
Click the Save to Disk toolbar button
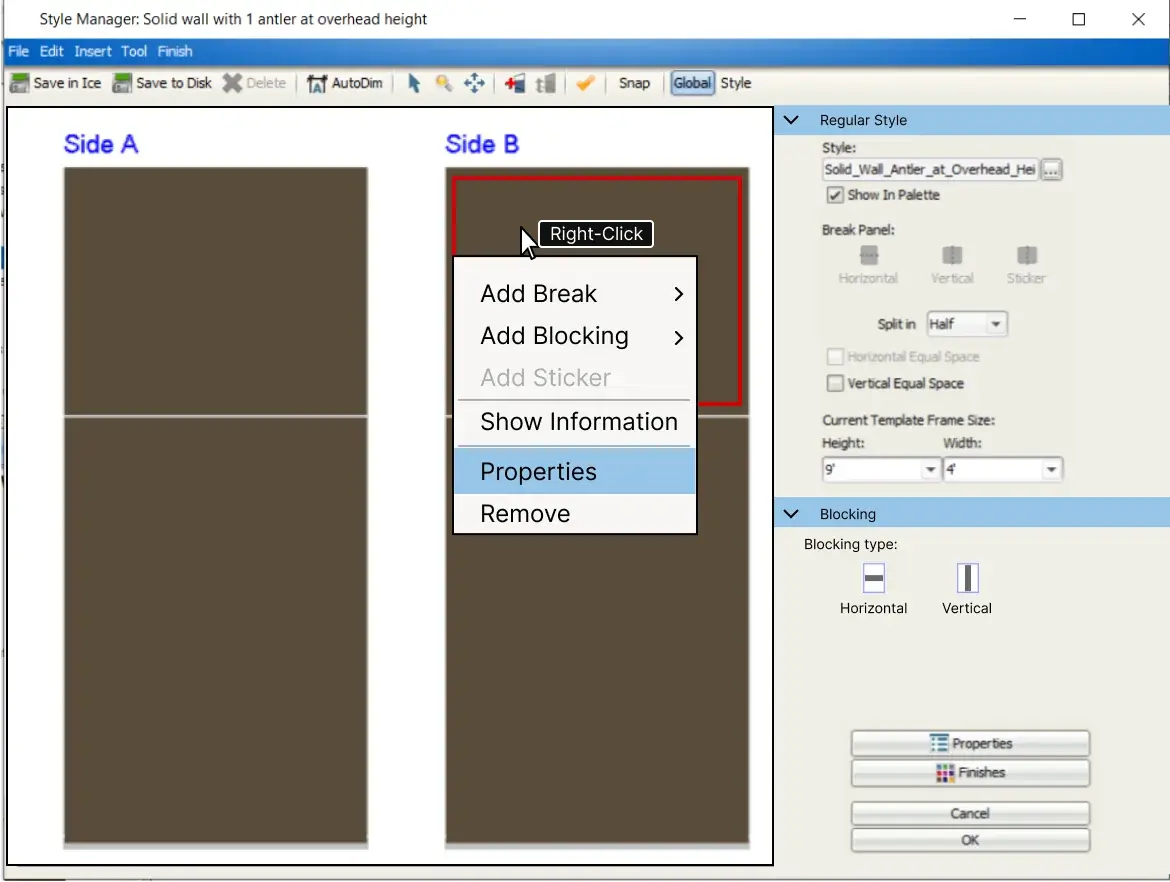163,83
